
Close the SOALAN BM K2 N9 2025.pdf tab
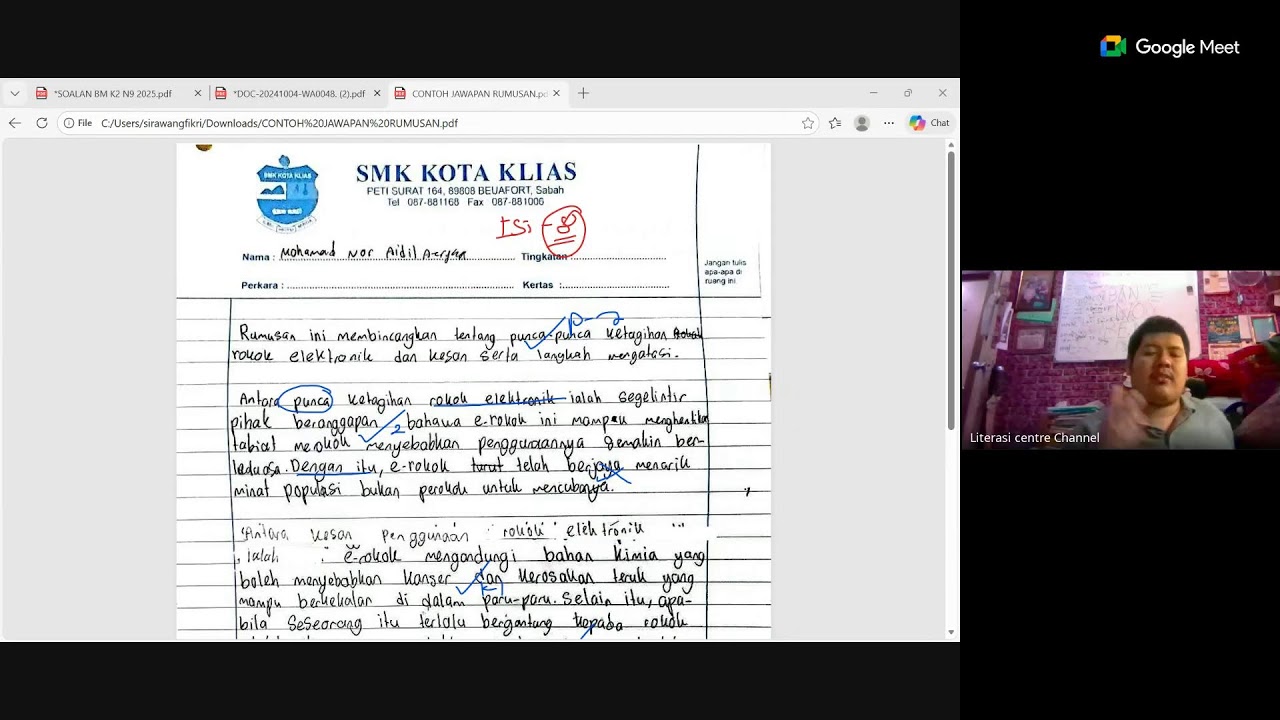(197, 93)
